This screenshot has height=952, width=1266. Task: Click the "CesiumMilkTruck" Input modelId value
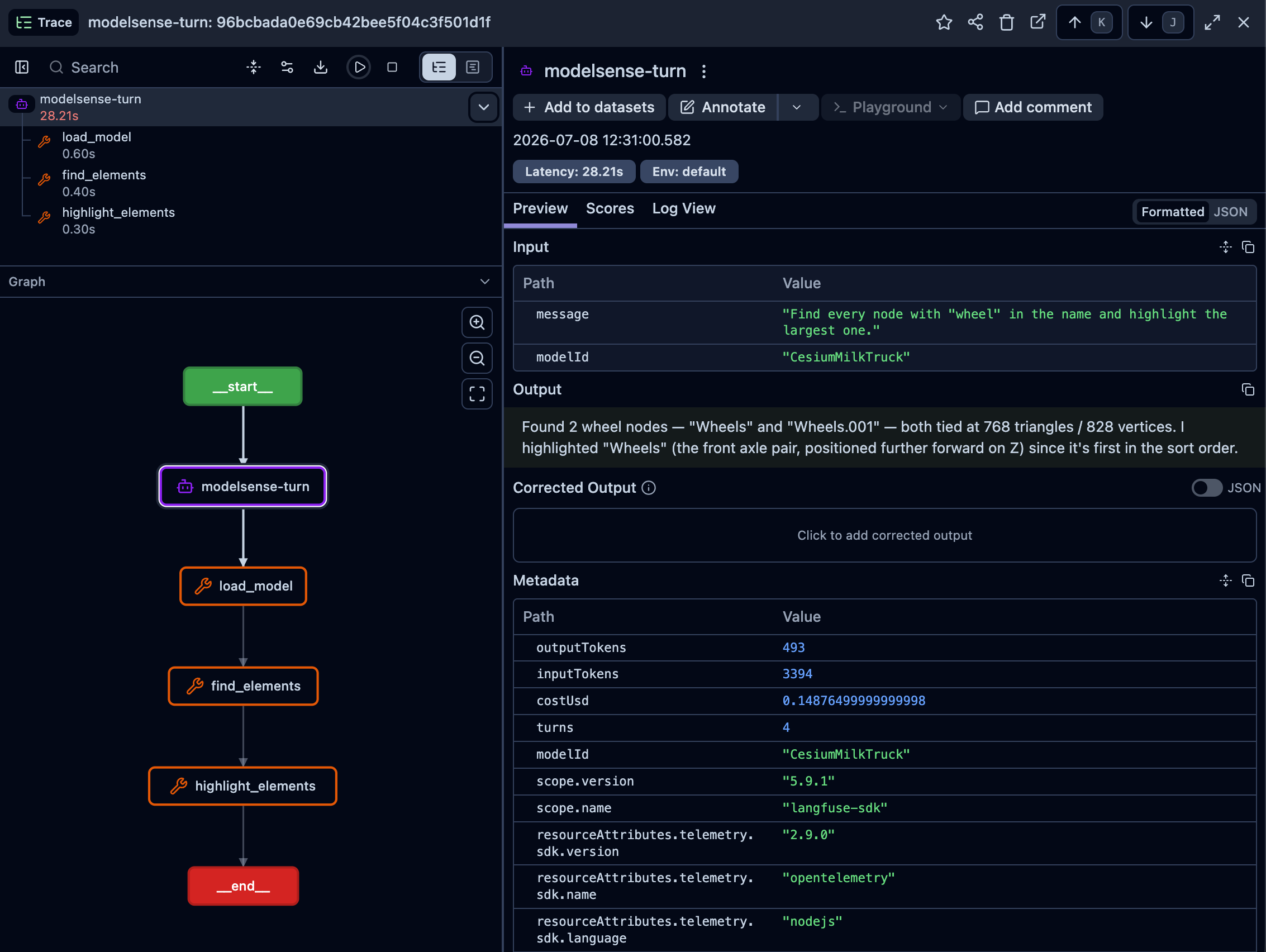tap(846, 357)
